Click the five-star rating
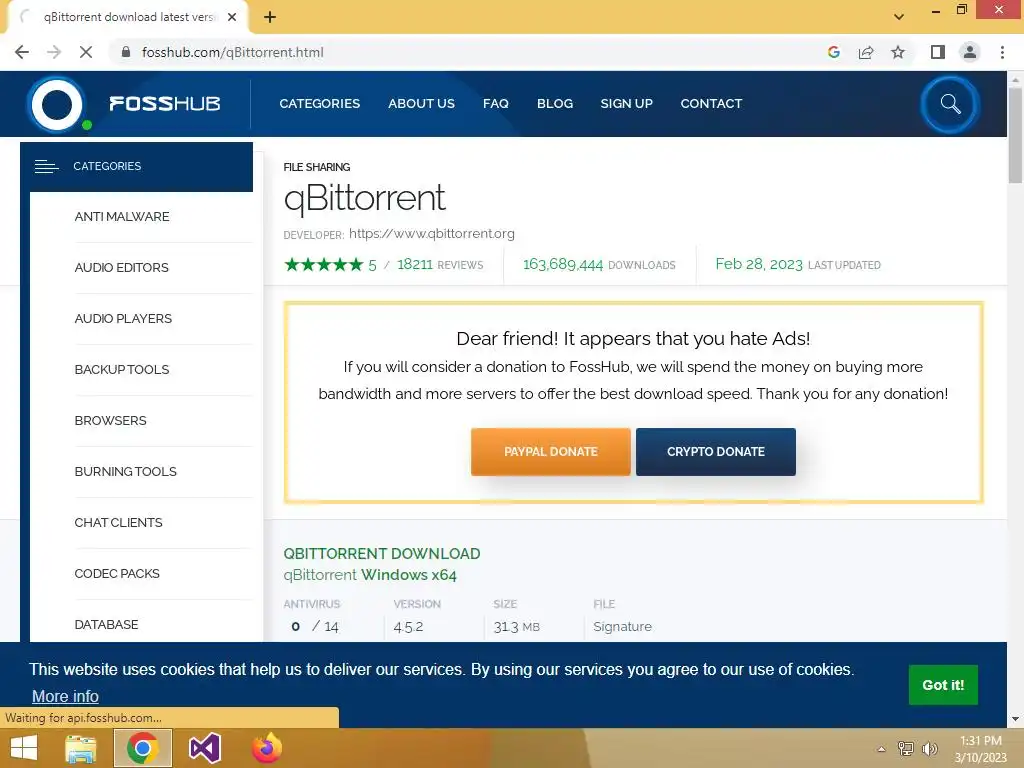The height and width of the screenshot is (768, 1024). pyautogui.click(x=323, y=264)
